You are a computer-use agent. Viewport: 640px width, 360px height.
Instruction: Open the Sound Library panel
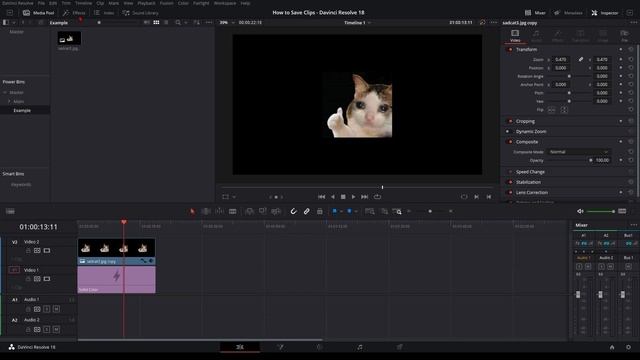click(x=140, y=13)
